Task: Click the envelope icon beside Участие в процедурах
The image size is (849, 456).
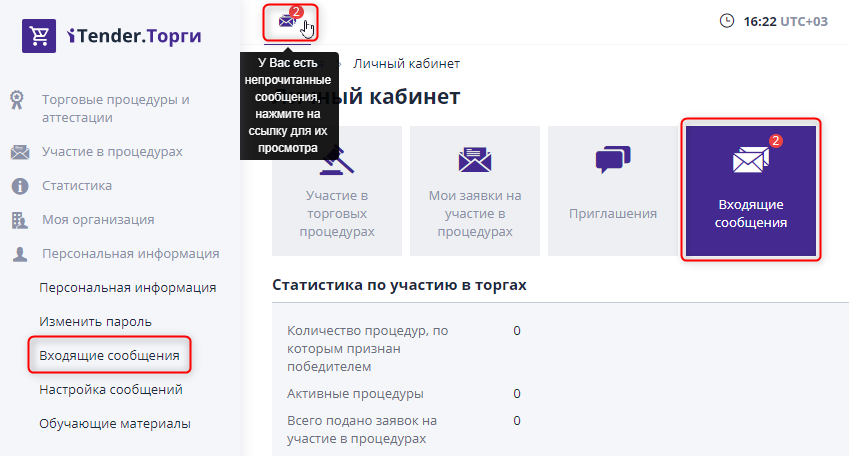Action: coord(18,152)
